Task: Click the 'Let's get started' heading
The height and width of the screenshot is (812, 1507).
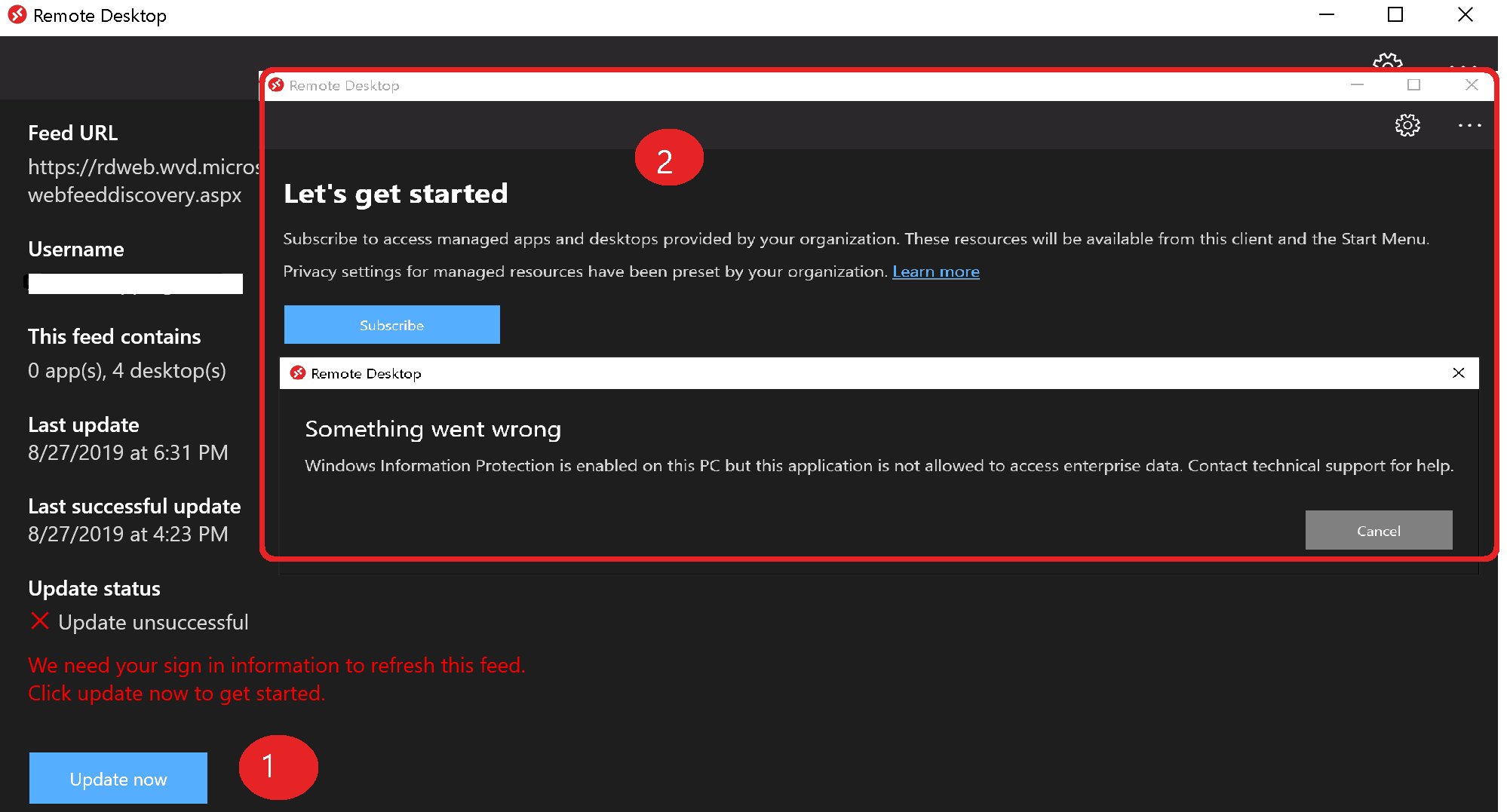Action: 395,194
